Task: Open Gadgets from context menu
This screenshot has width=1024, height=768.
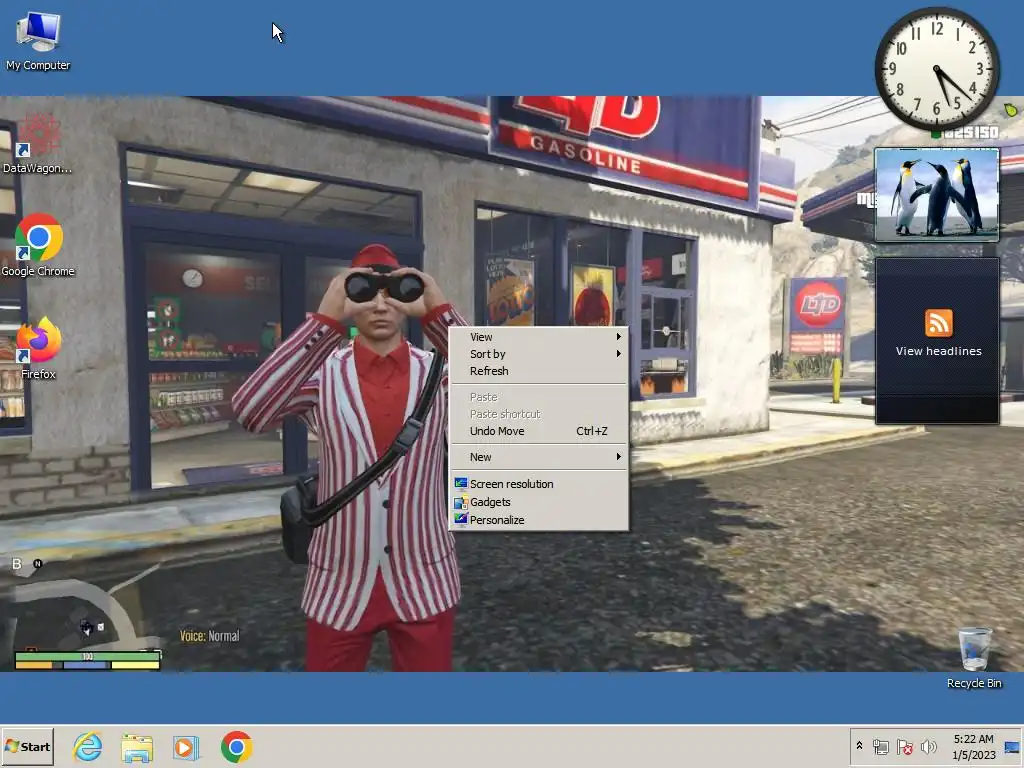Action: [x=539, y=502]
